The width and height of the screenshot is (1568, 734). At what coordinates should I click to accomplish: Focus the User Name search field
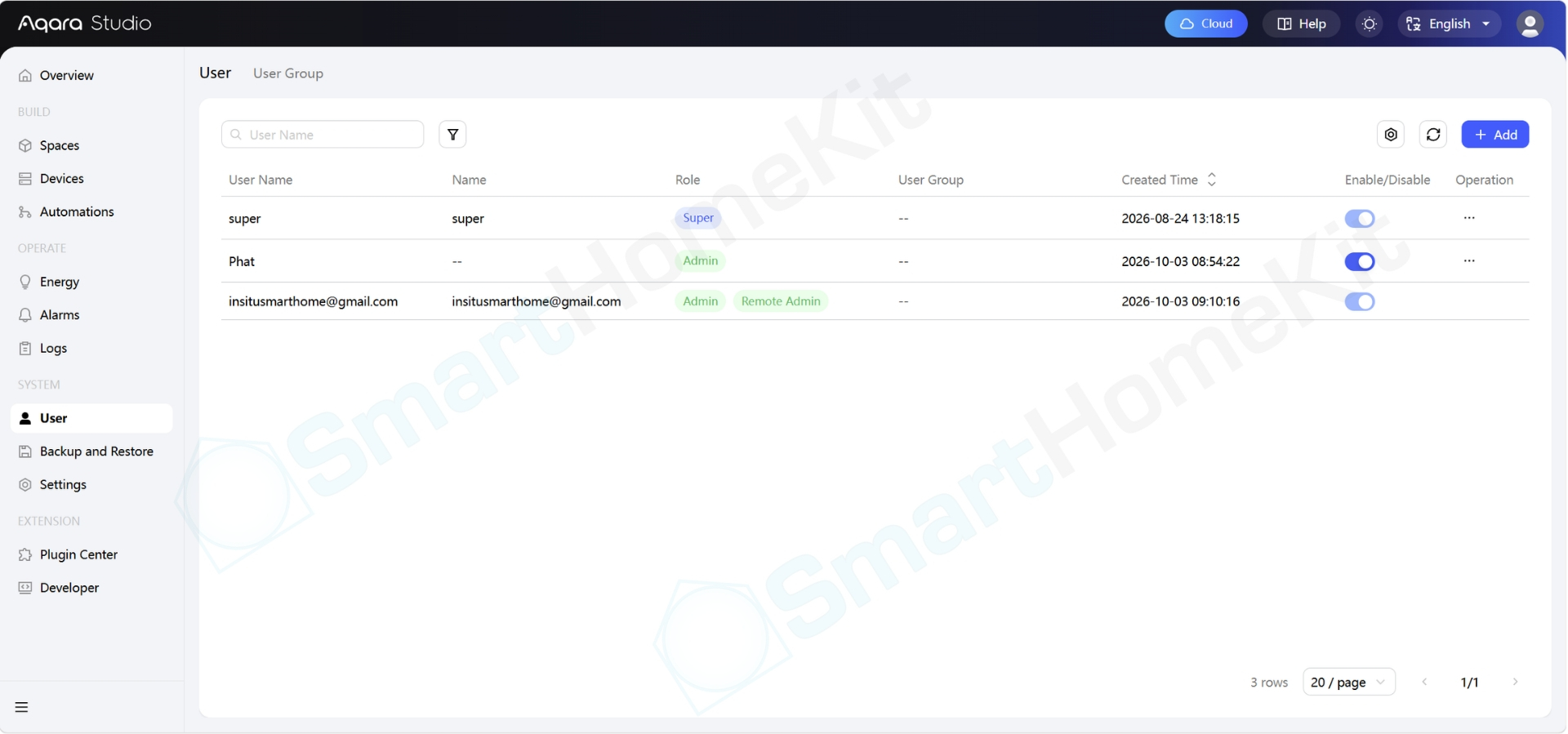pos(323,135)
